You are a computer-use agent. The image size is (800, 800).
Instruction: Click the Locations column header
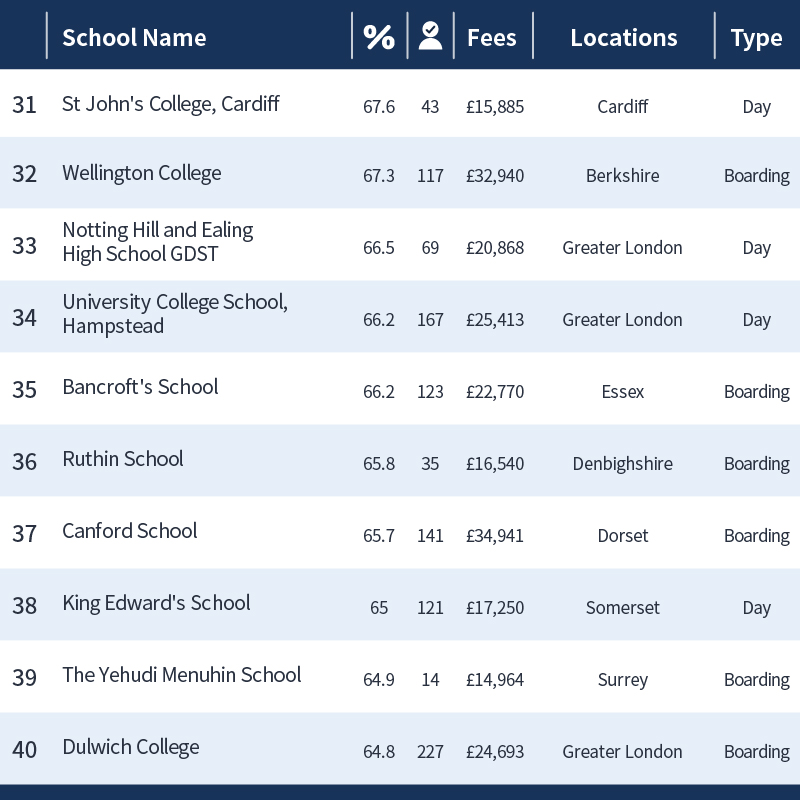[x=623, y=38]
